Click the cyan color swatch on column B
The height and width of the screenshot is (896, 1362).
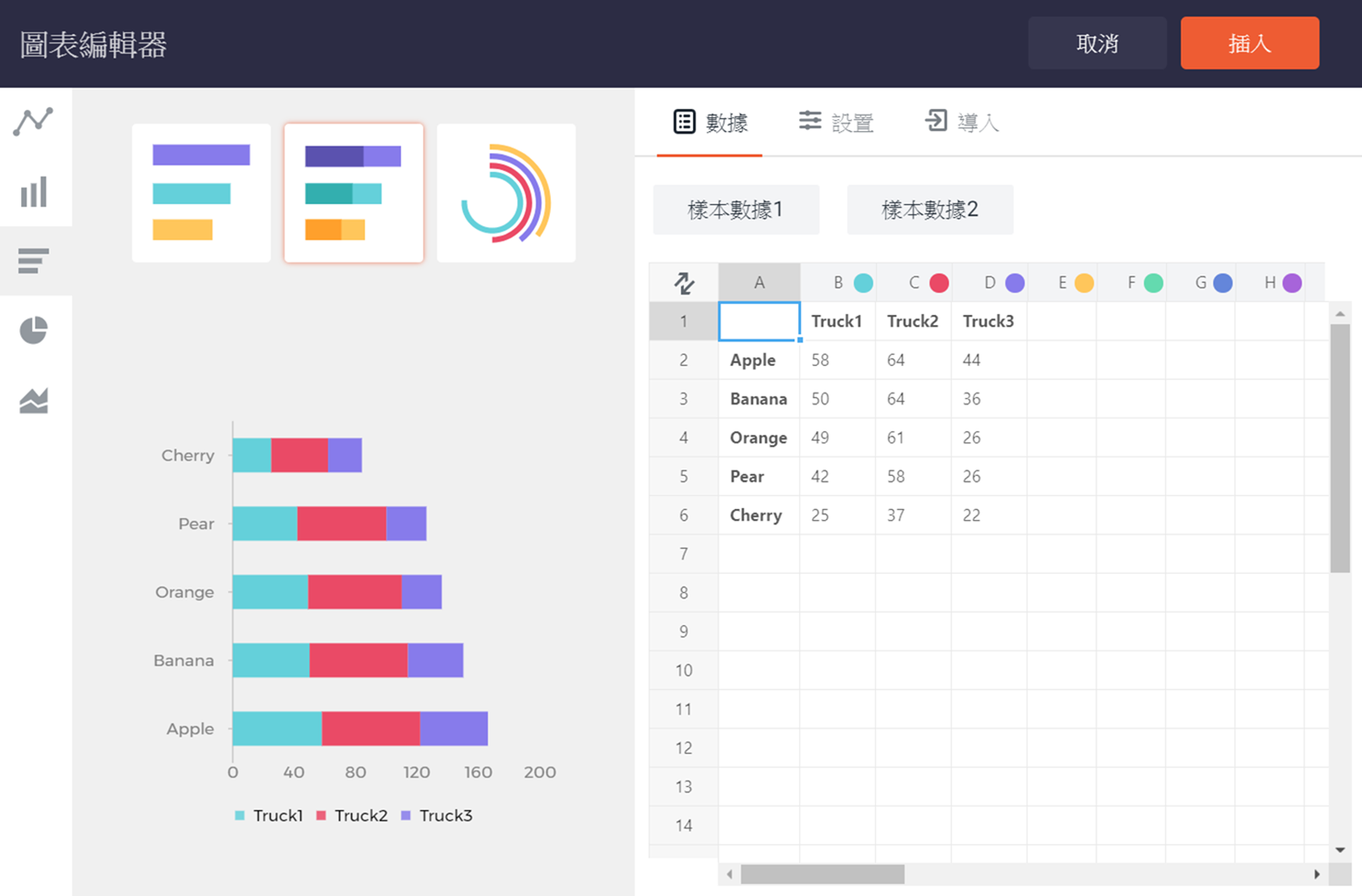point(863,283)
